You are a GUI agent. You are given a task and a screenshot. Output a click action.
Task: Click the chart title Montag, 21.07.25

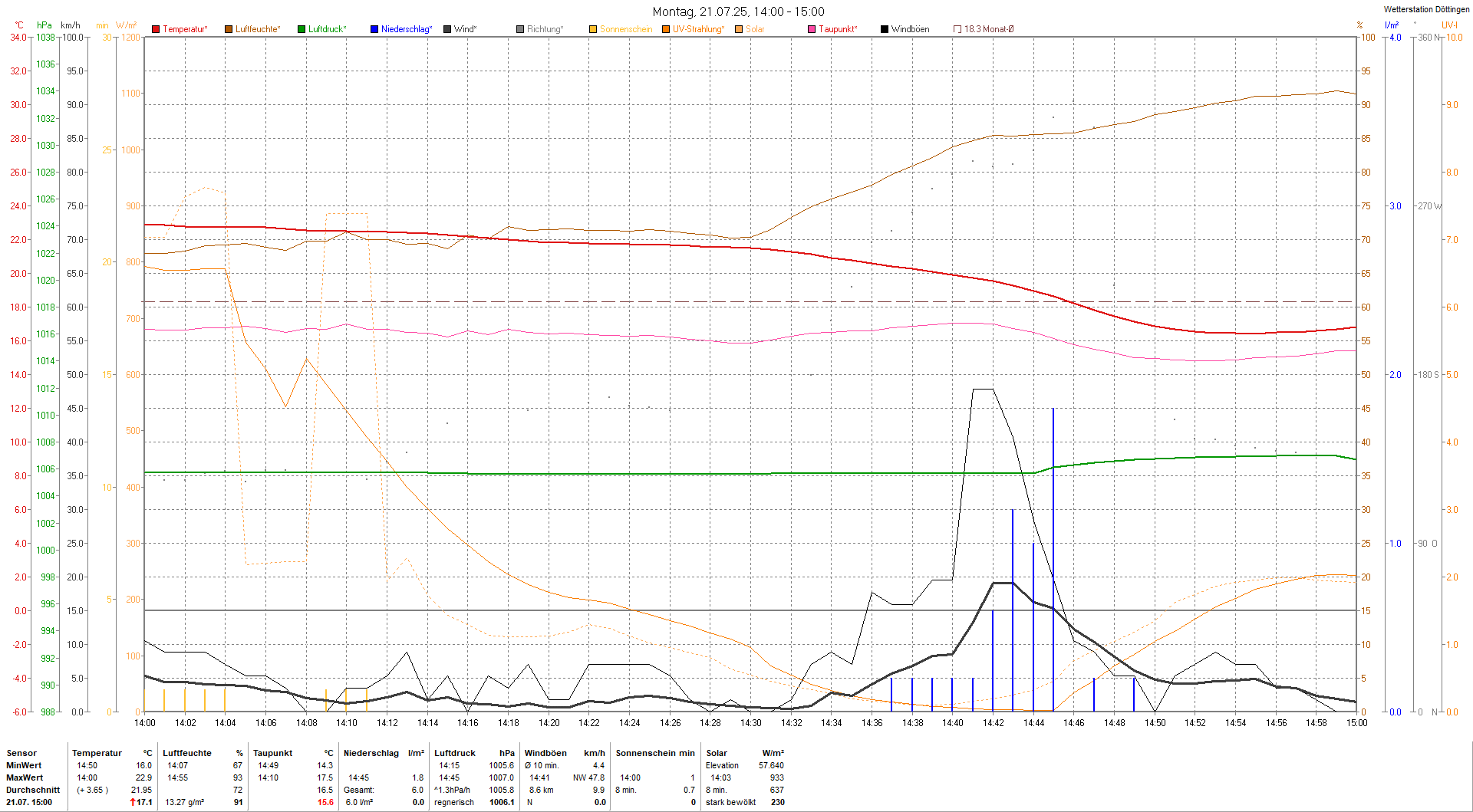pyautogui.click(x=738, y=12)
